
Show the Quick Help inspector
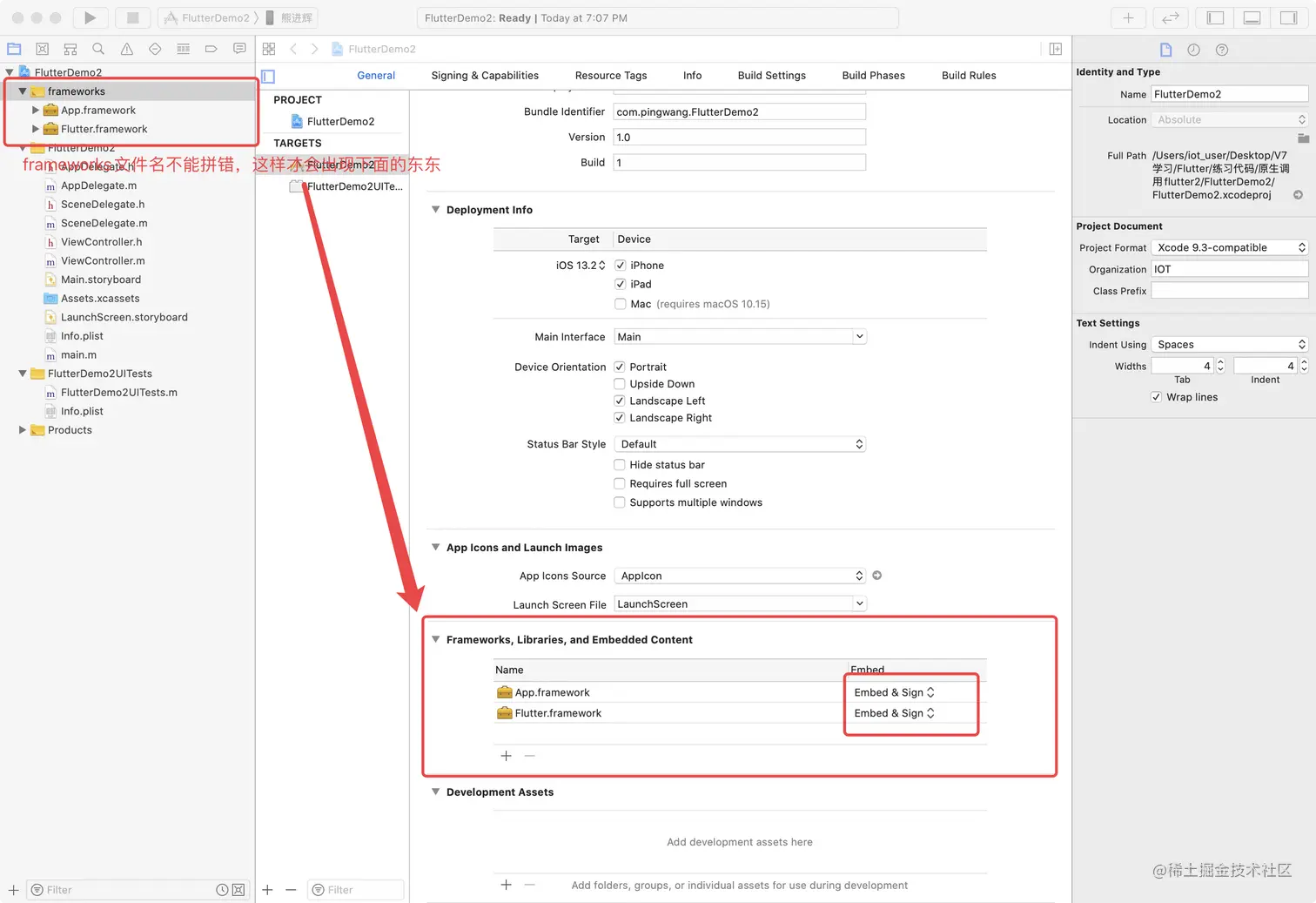coord(1222,50)
